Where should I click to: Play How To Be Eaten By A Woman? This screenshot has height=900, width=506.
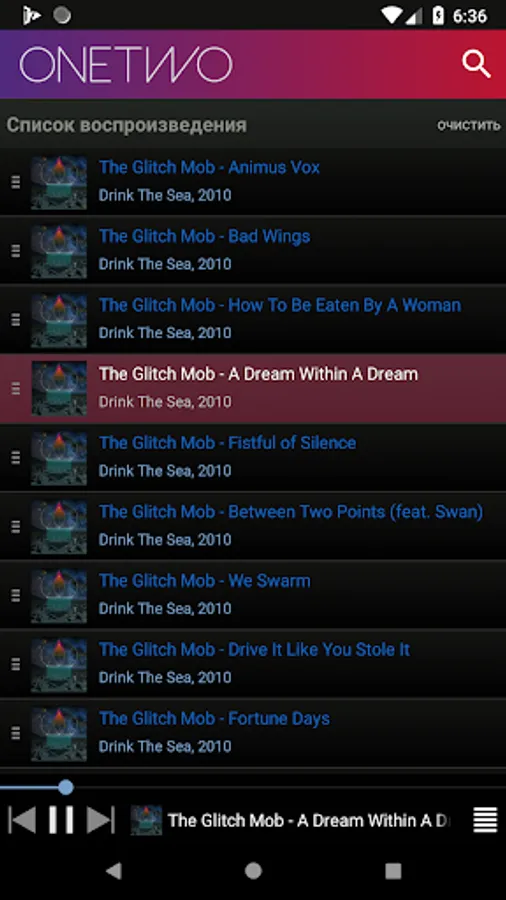coord(253,319)
